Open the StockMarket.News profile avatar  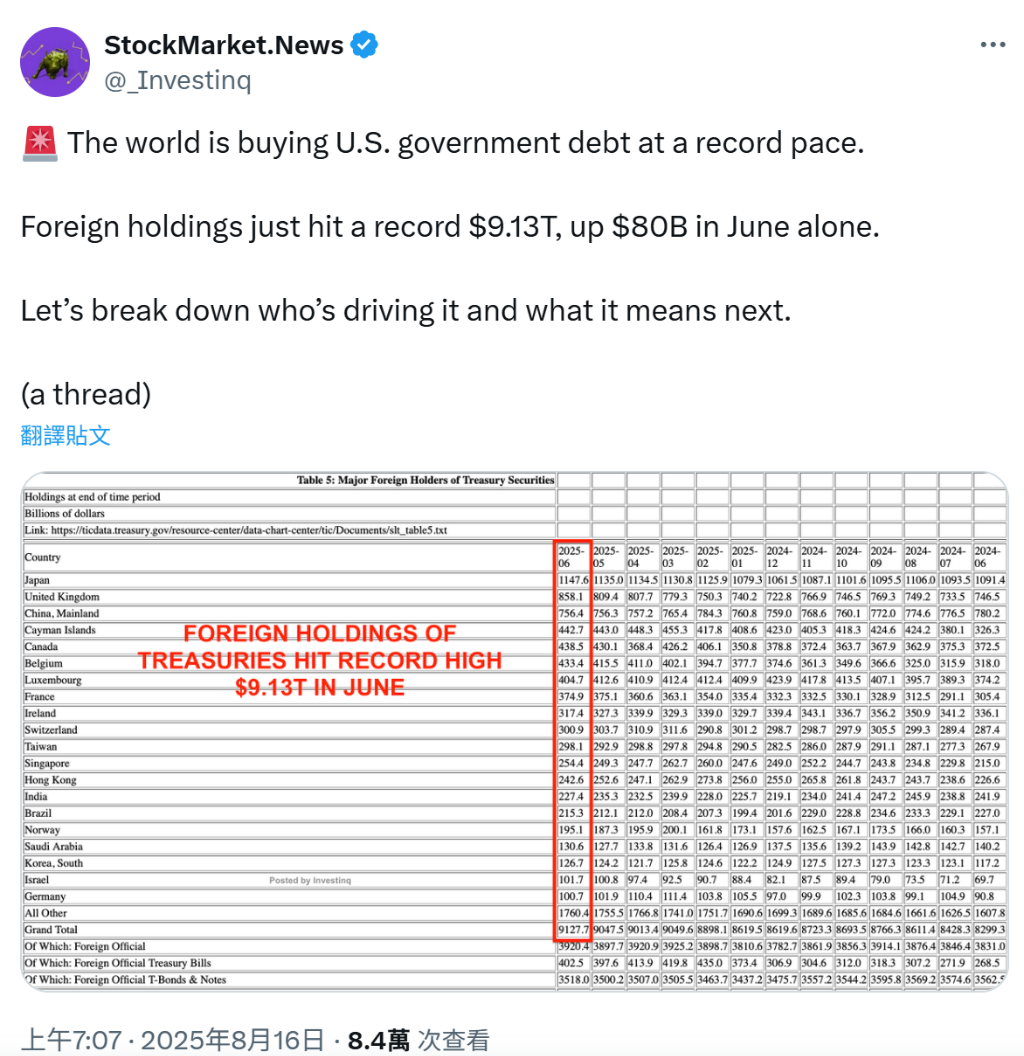[55, 62]
